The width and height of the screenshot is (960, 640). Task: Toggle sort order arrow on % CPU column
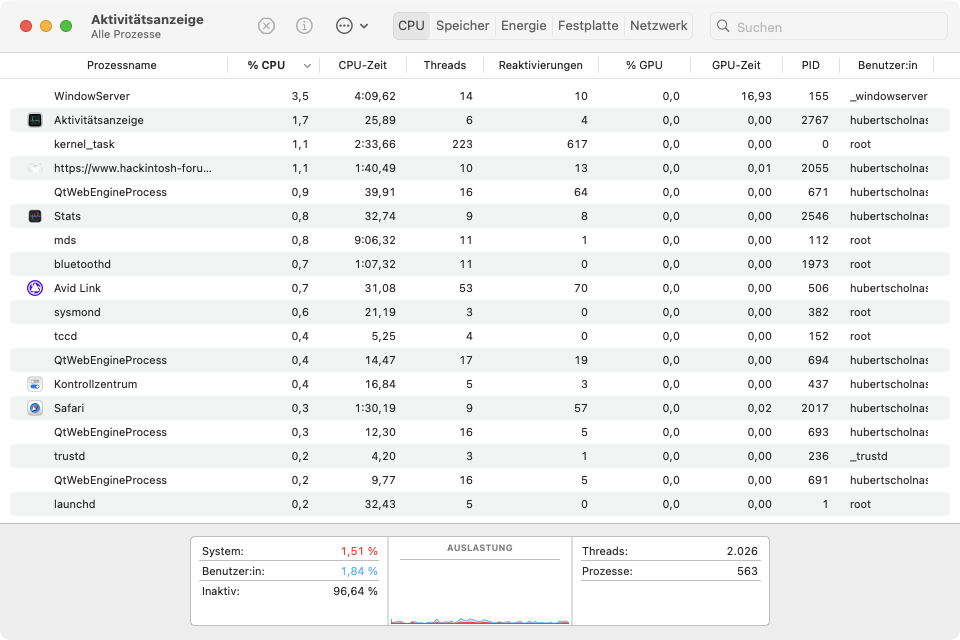coord(307,66)
